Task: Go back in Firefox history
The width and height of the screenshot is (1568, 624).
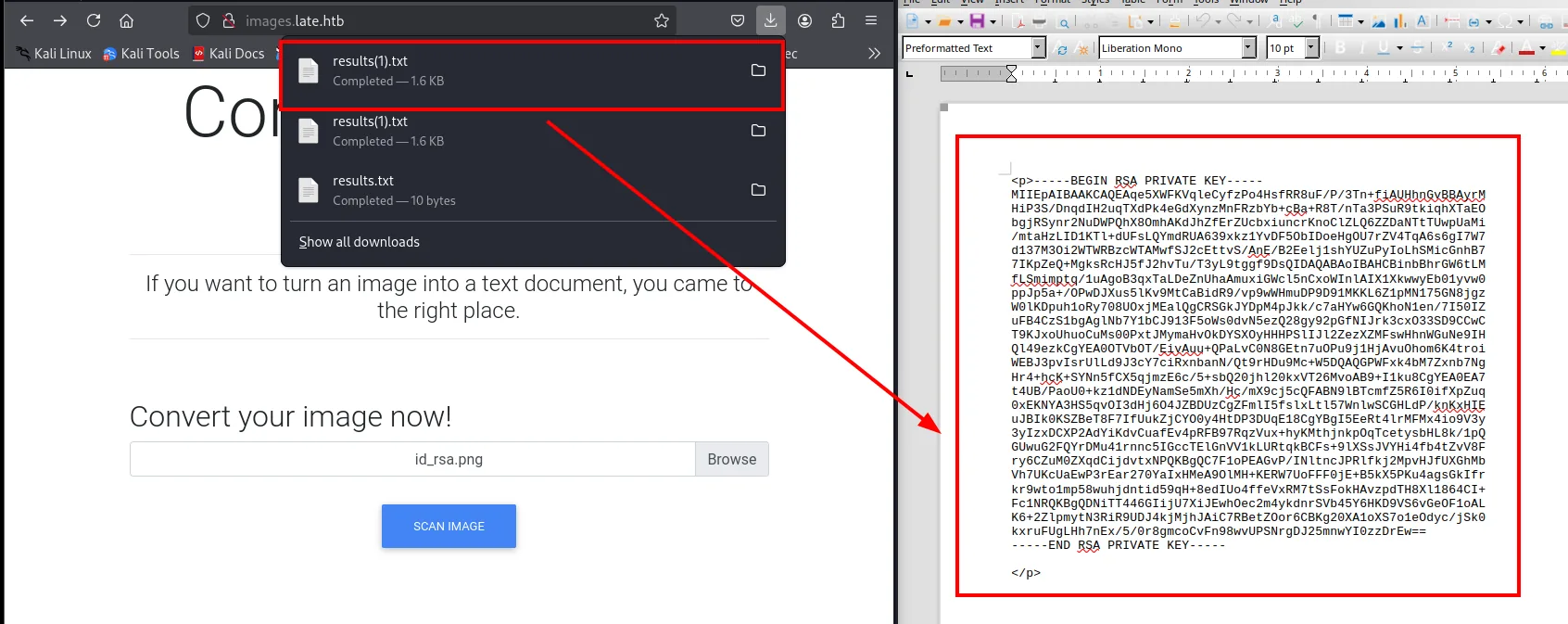Action: [27, 20]
